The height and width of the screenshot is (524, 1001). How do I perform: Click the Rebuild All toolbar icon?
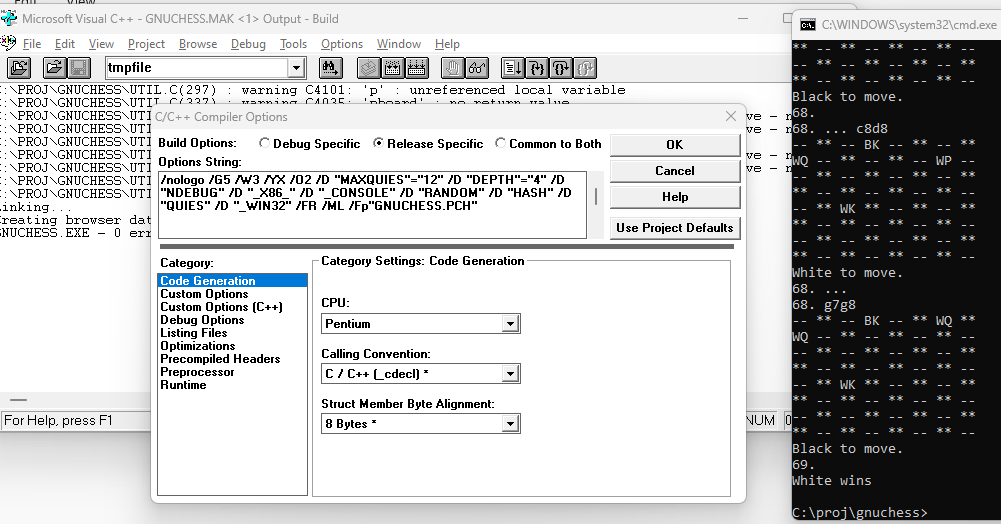coord(416,68)
